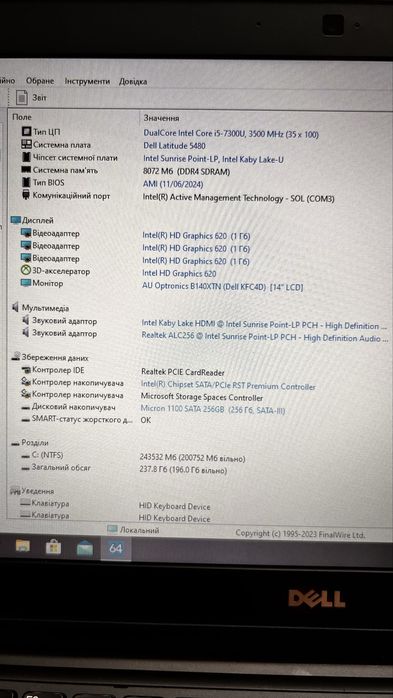Click the Значення column header
Viewport: 393px width, 698px height.
(161, 118)
